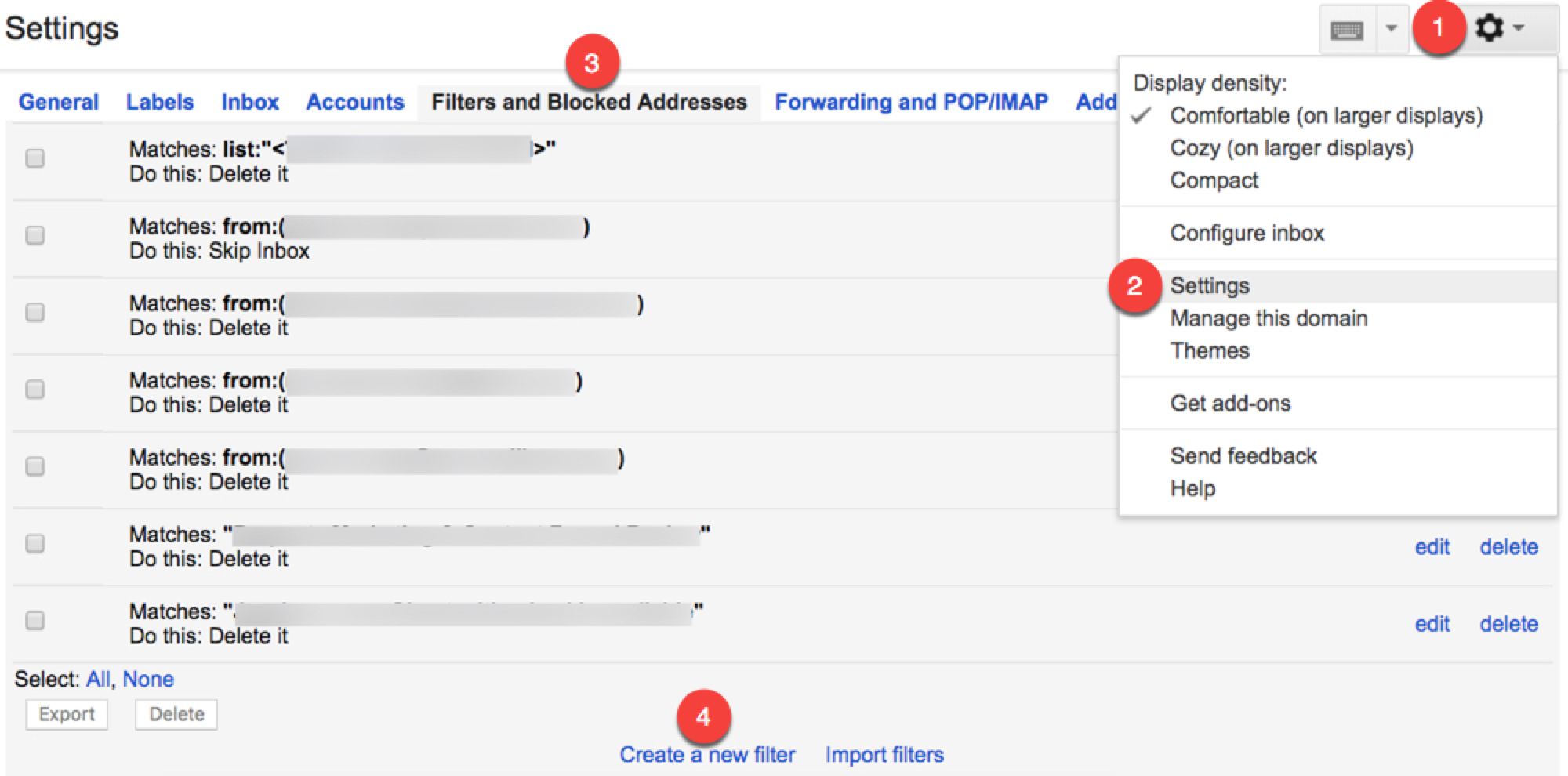Click the settings gear icon
Image resolution: width=1568 pixels, height=776 pixels.
[1490, 29]
